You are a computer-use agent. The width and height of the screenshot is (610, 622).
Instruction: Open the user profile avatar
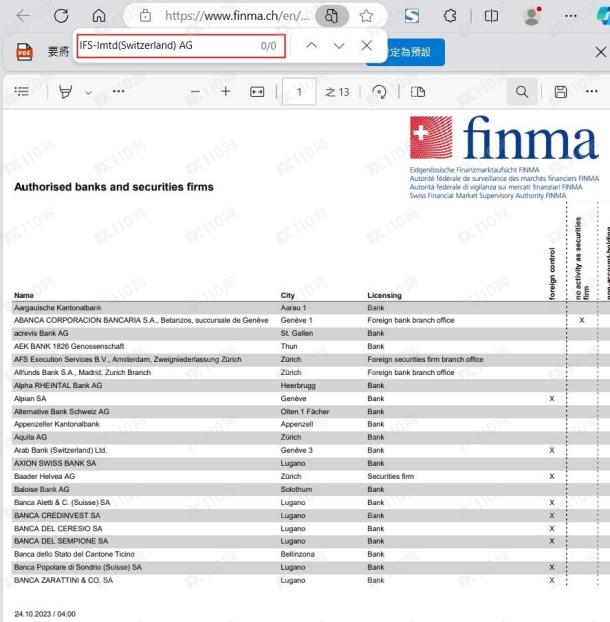532,16
